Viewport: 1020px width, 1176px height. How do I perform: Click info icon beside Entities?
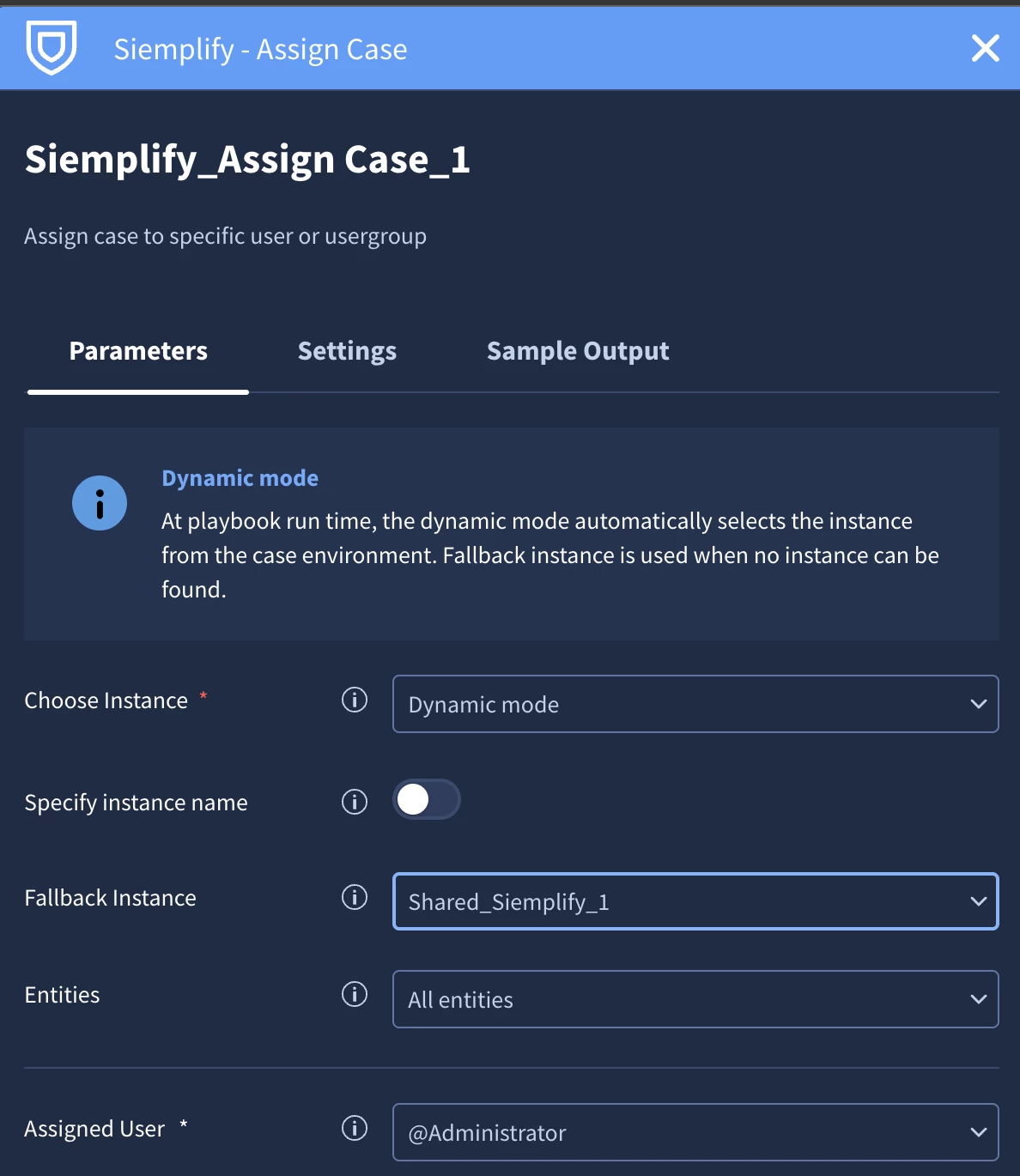coord(355,994)
